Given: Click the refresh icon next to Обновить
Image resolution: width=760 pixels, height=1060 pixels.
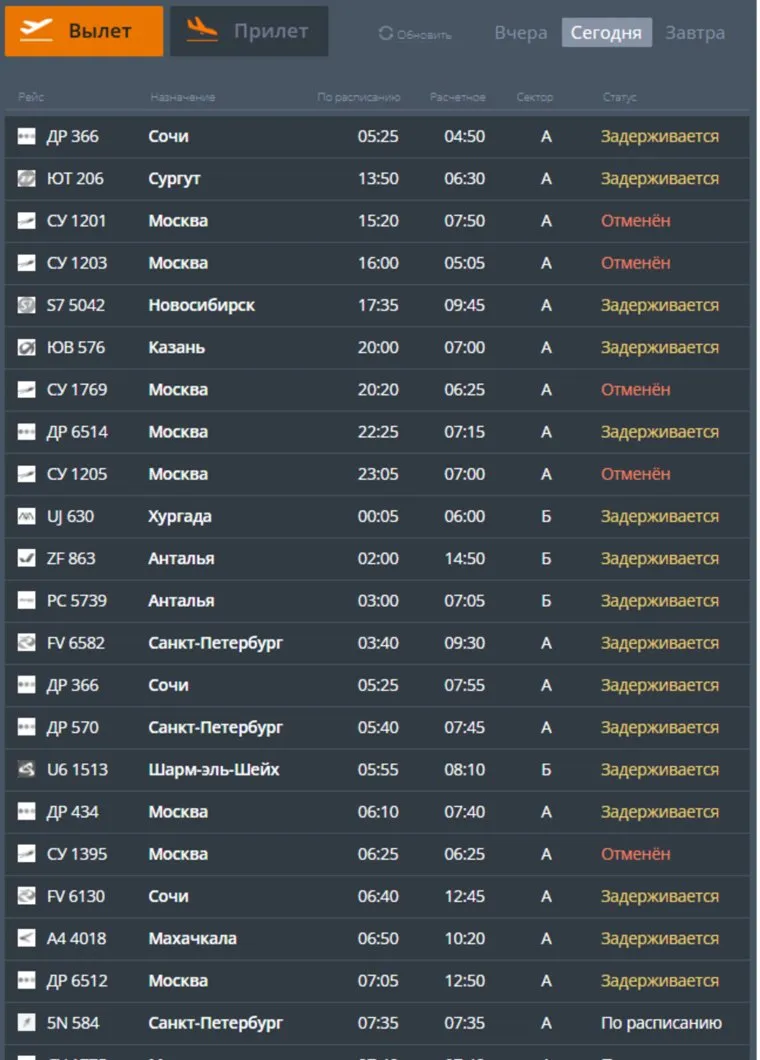Looking at the screenshot, I should point(386,34).
